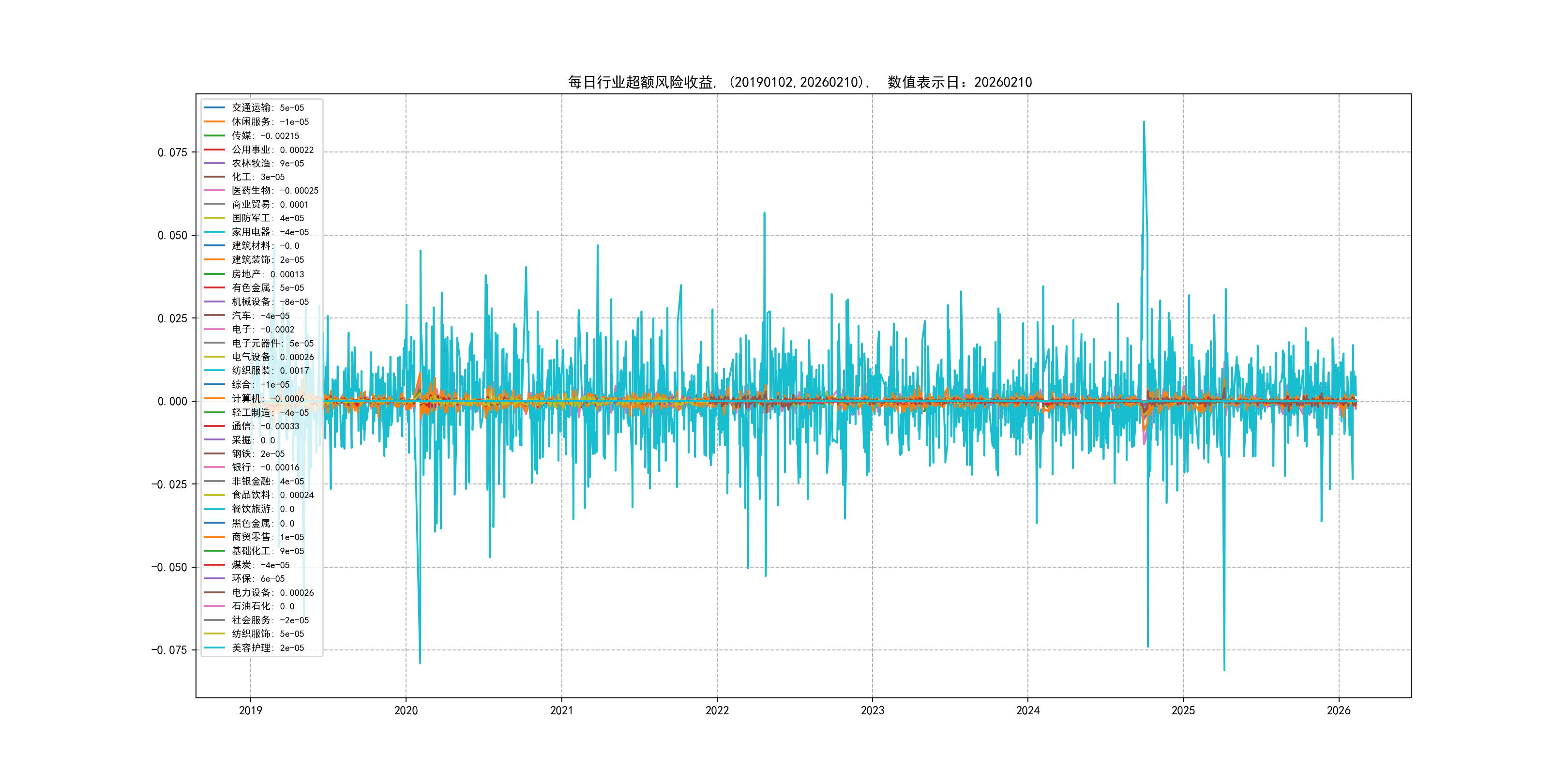Click the 0.075 y-axis tick label
The image size is (1568, 784).
click(172, 152)
